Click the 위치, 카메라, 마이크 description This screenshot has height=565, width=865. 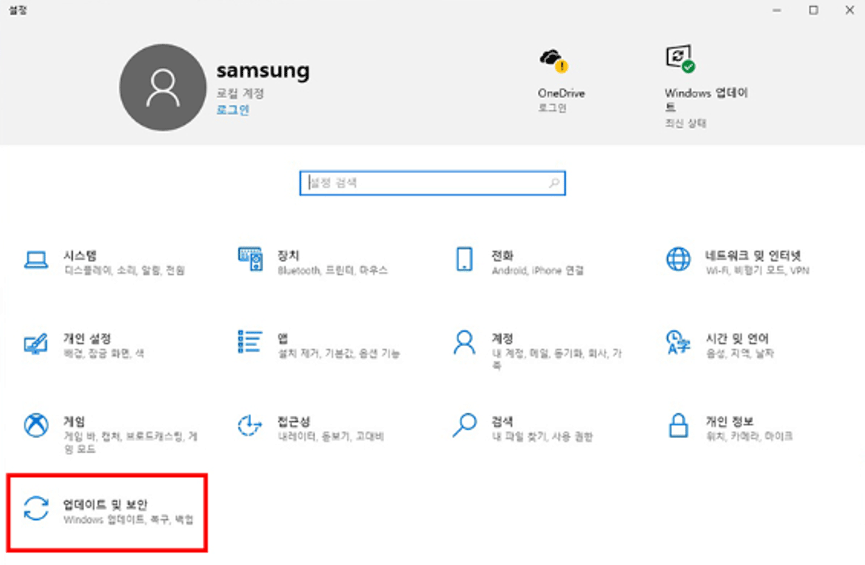[x=749, y=436]
